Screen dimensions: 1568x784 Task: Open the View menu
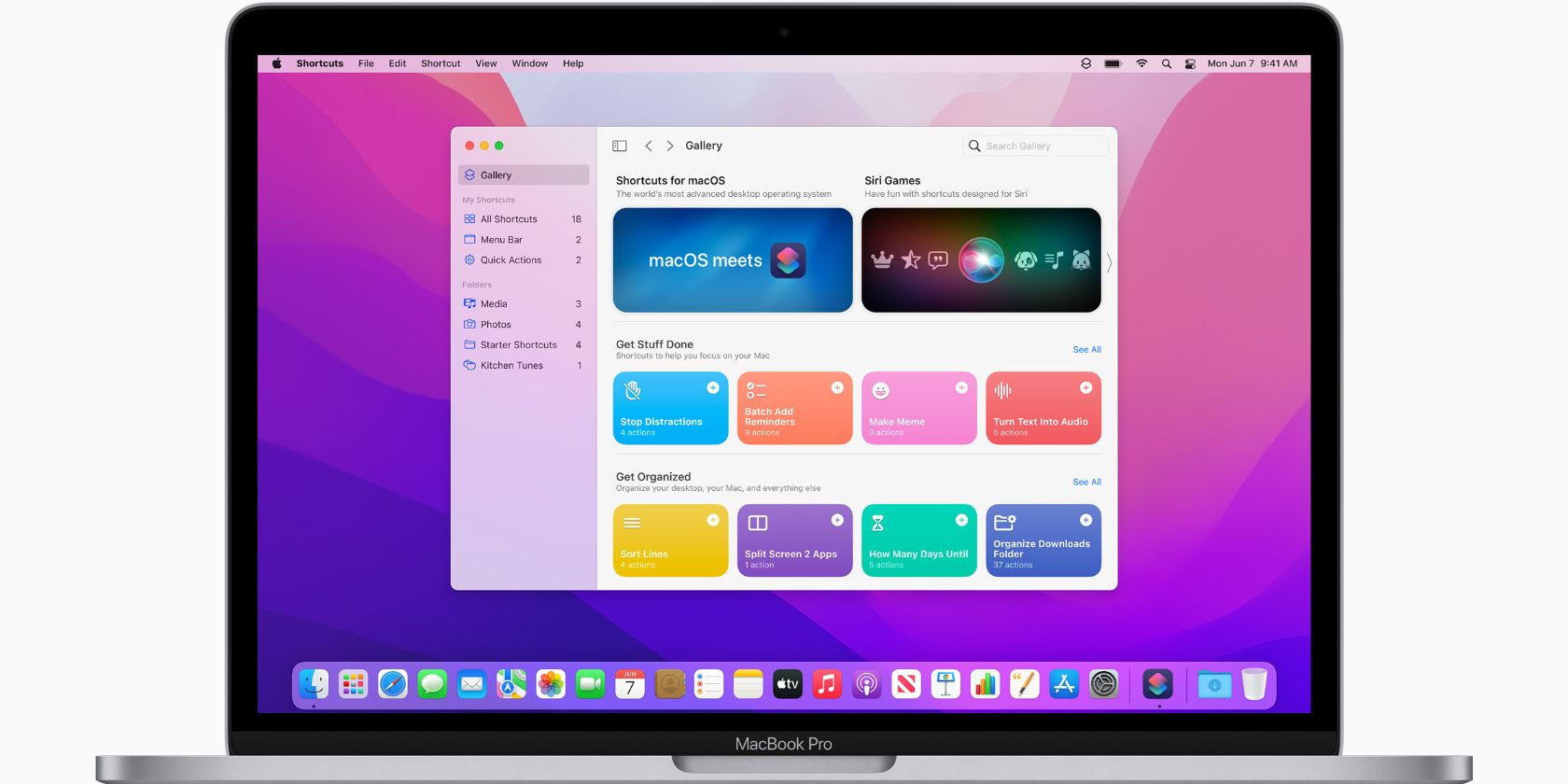pos(486,63)
